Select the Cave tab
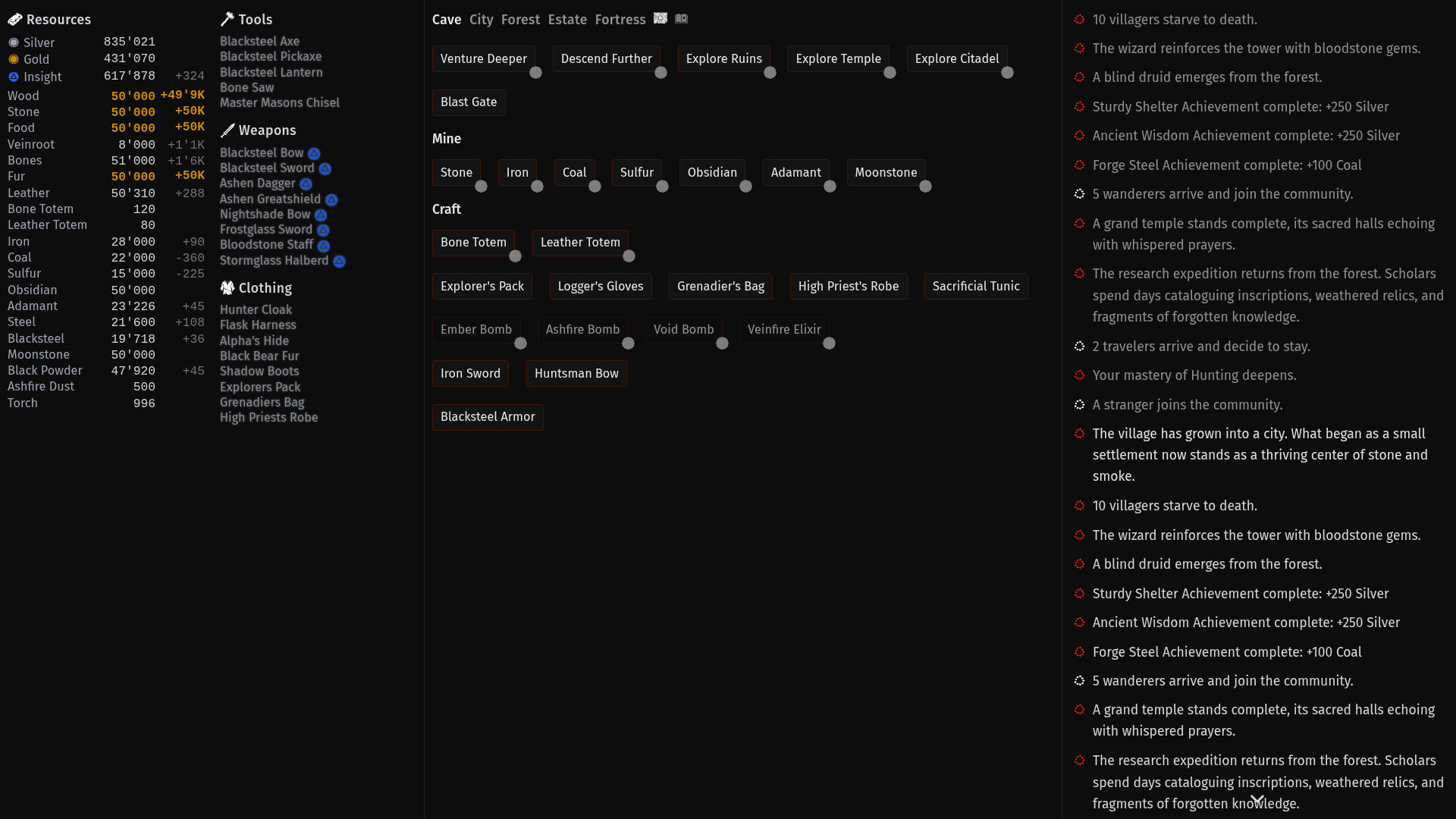The image size is (1456, 819). tap(447, 20)
